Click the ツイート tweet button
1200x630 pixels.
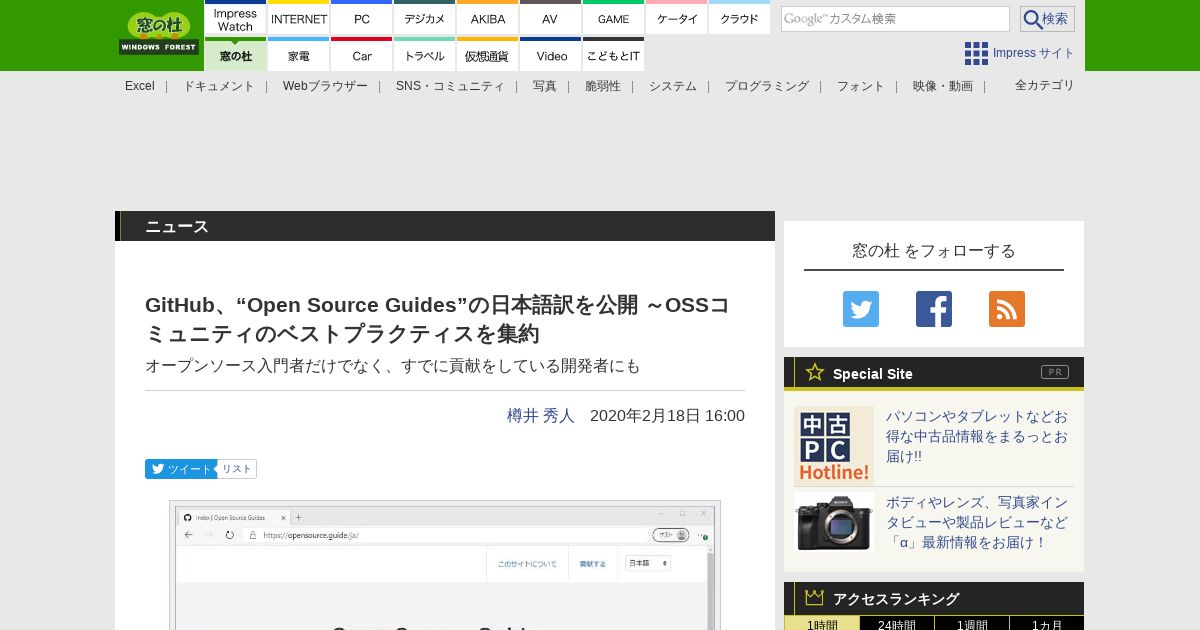[x=180, y=469]
